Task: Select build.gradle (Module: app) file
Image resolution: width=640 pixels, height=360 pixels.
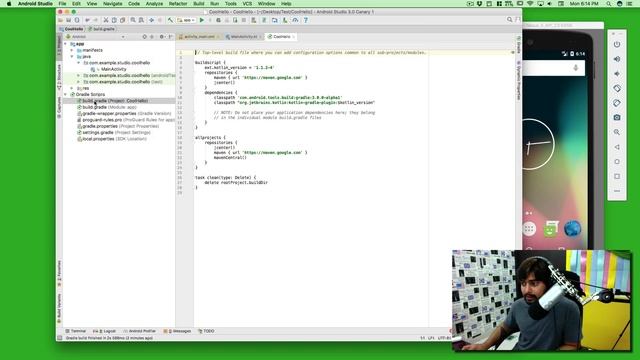Action: click(107, 107)
